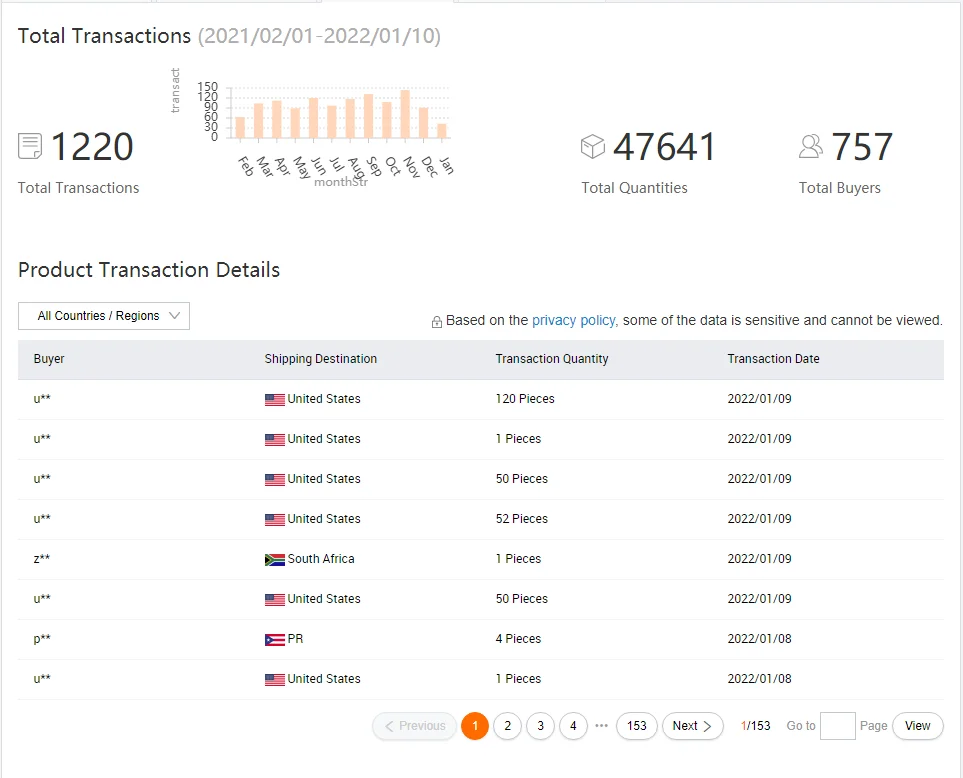Go to page 2
Screen dimensions: 963x778
[507, 726]
